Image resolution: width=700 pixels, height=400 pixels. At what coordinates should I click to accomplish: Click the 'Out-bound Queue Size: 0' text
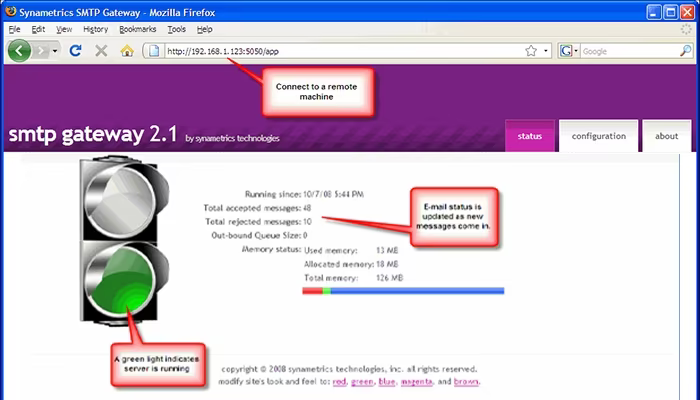pos(259,235)
